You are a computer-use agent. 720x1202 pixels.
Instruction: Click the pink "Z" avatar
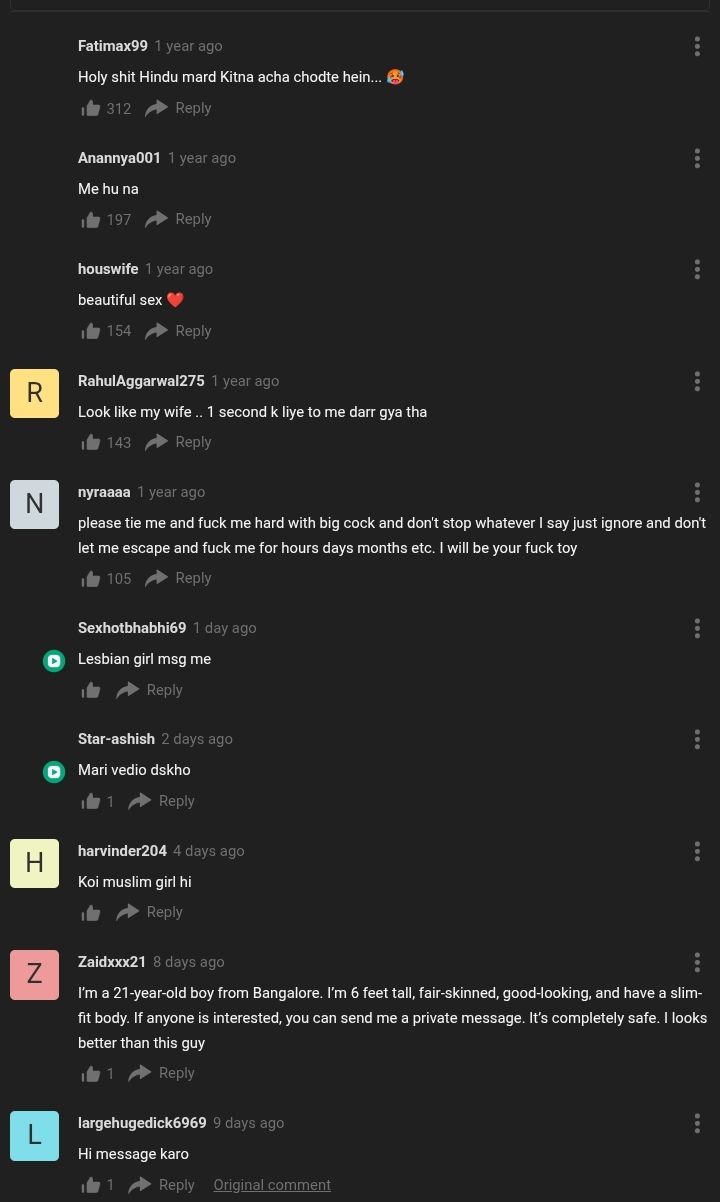pos(34,974)
